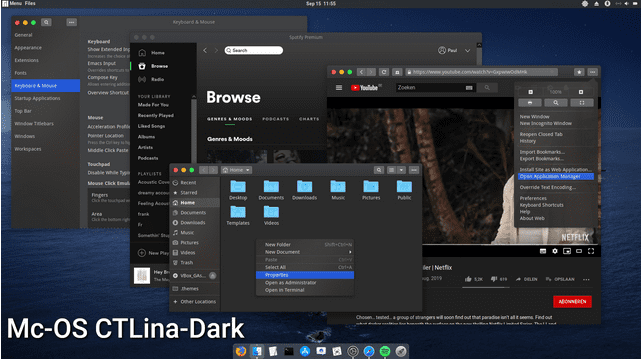The width and height of the screenshot is (641, 360).
Task: Like the video with thumbs-up icon
Action: [x=468, y=279]
